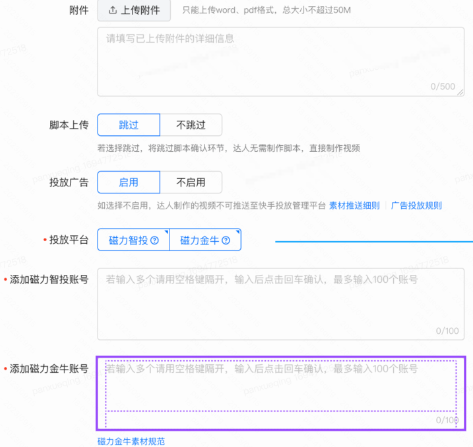Click the resize handle of the attachment details textarea
This screenshot has height=447, width=473.
click(x=460, y=93)
